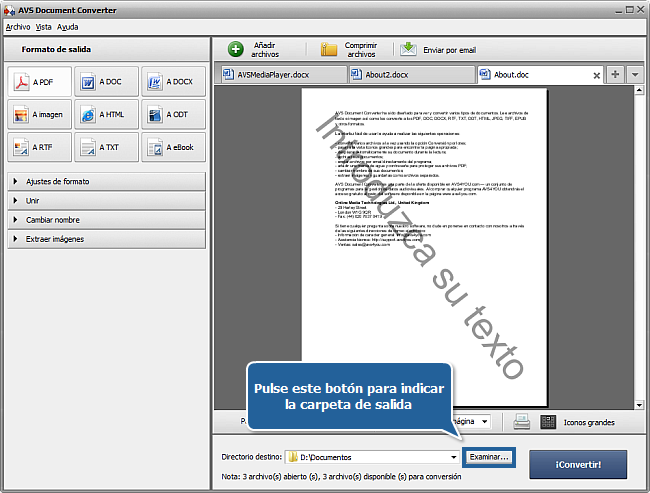This screenshot has width=650, height=493.
Task: Close the About.doc tab
Action: pos(597,75)
